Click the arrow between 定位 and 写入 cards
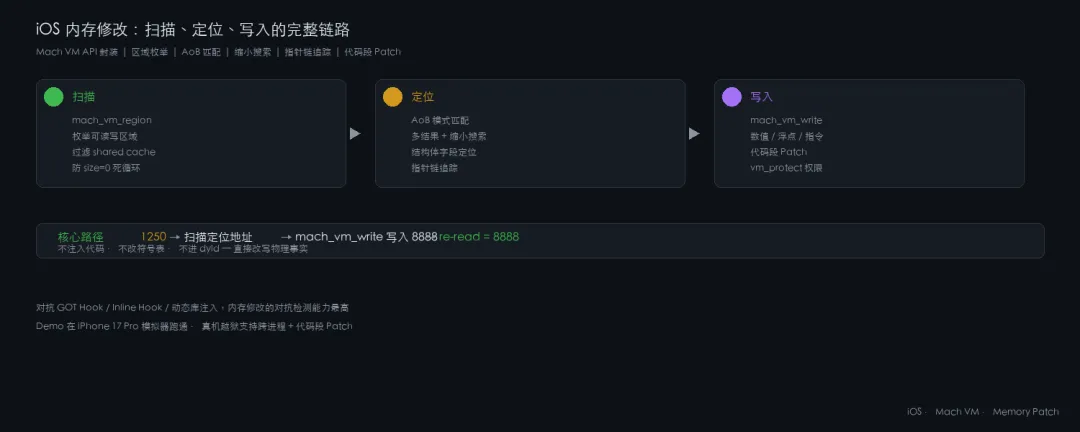Viewport: 1080px width, 432px height. coord(694,134)
